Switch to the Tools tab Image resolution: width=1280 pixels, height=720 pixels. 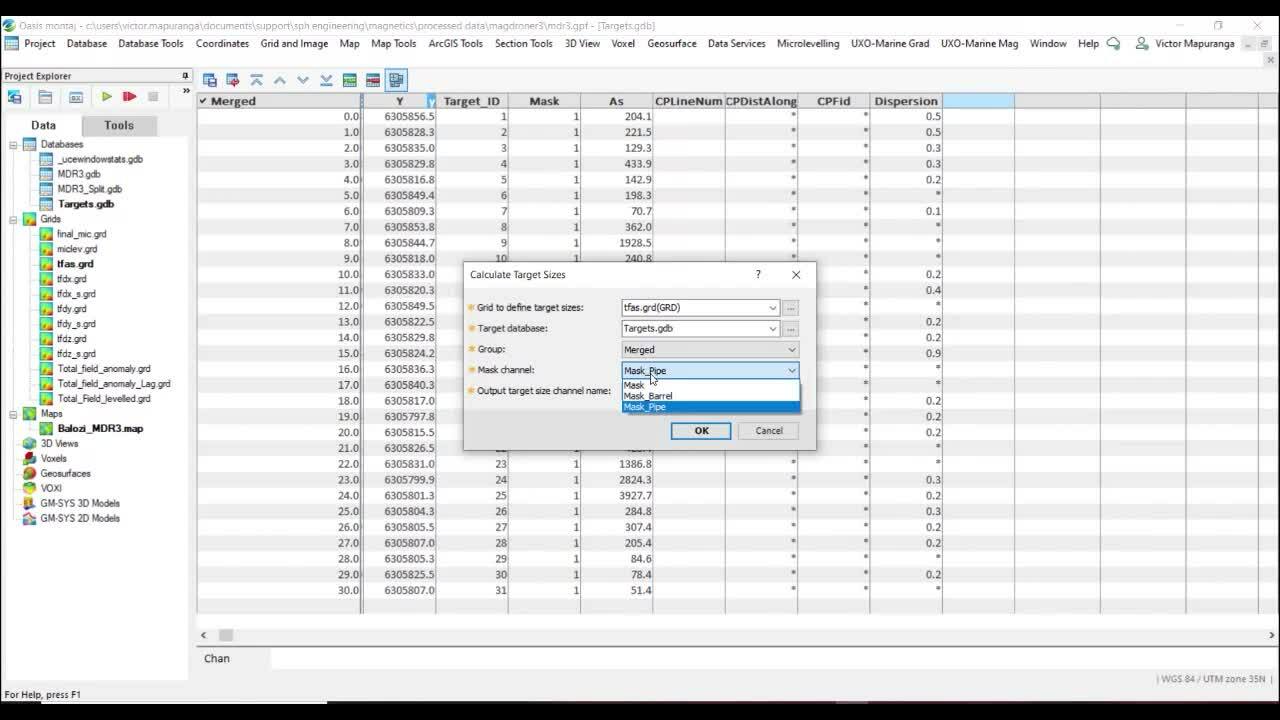pos(119,125)
